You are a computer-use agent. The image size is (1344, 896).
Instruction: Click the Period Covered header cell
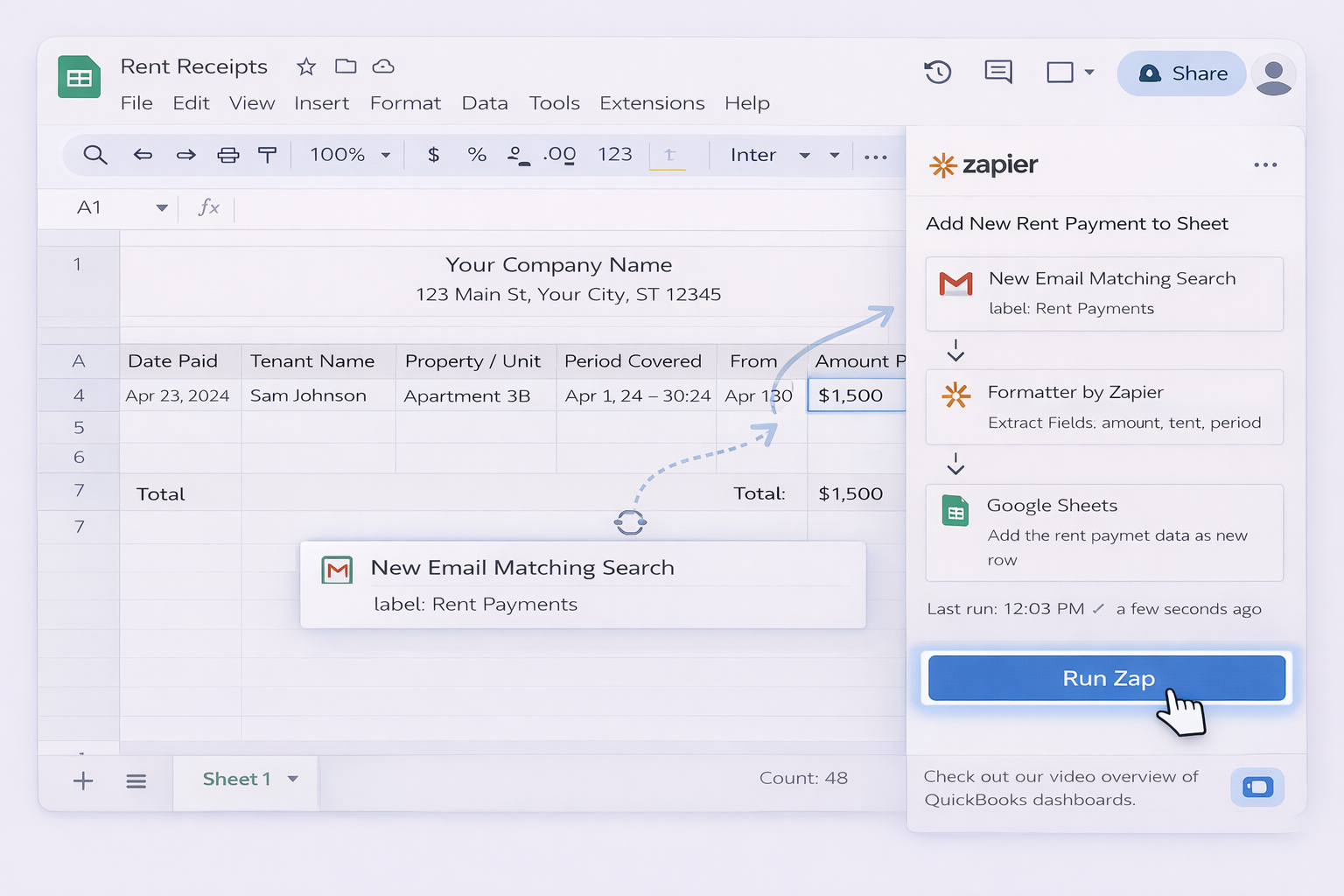point(636,361)
